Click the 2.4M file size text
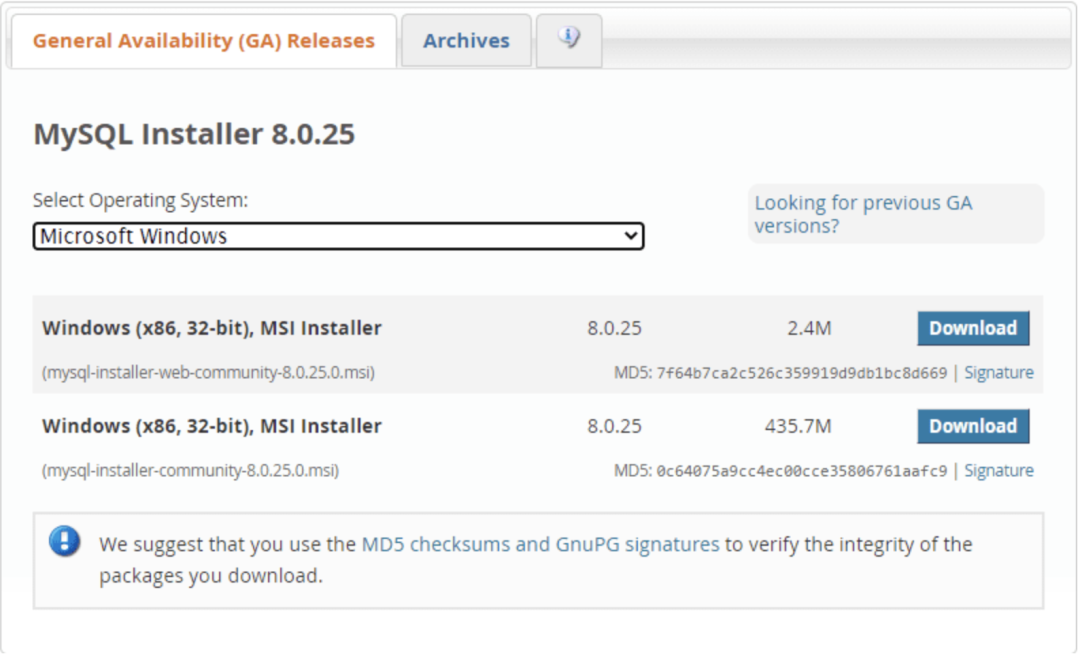This screenshot has height=656, width=1080. click(809, 328)
